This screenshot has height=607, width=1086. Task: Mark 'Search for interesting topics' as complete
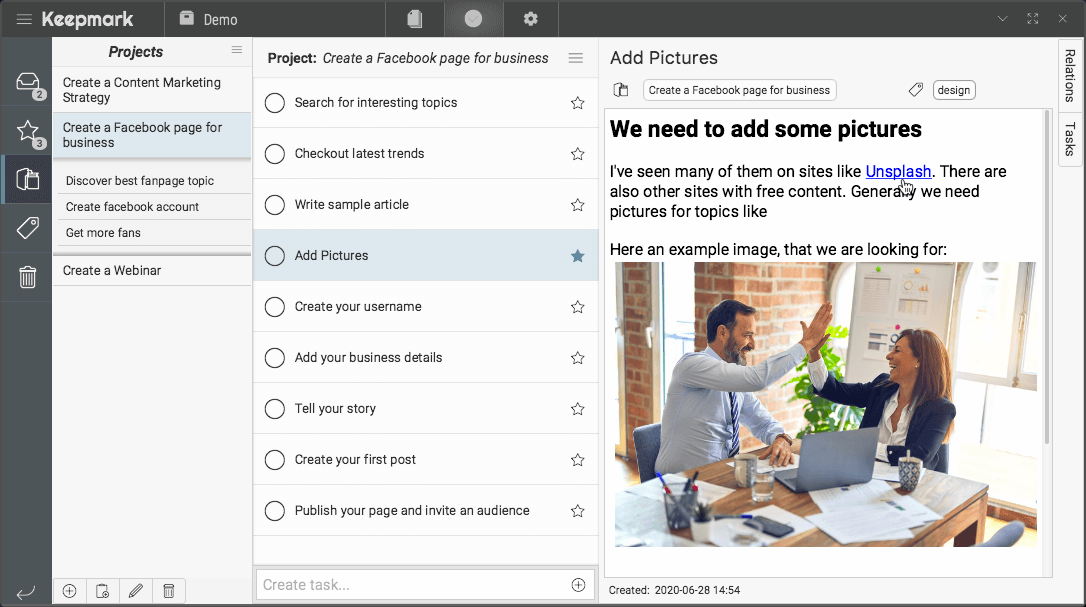(x=275, y=103)
